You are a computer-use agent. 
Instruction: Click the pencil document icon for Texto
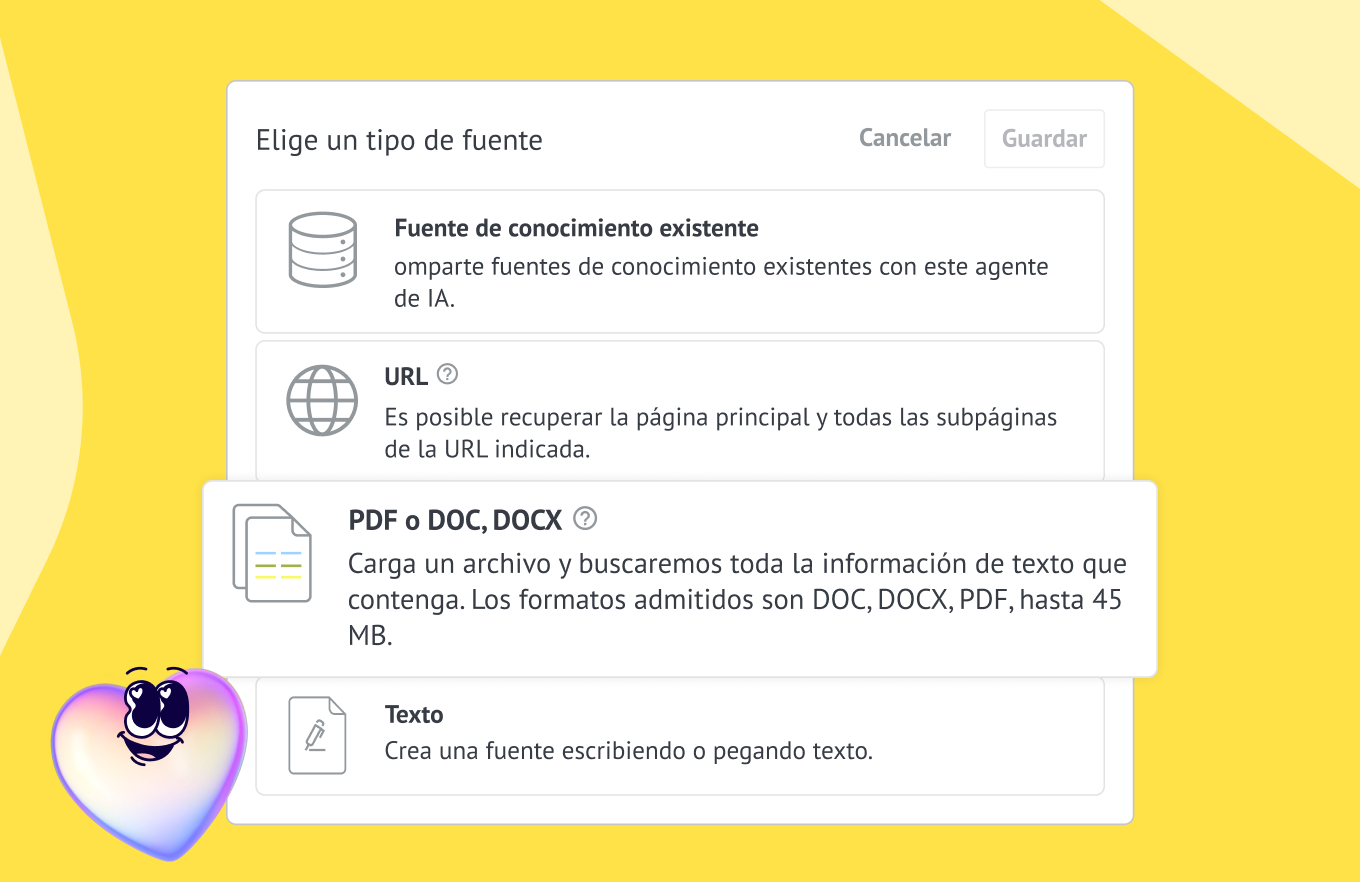coord(317,735)
